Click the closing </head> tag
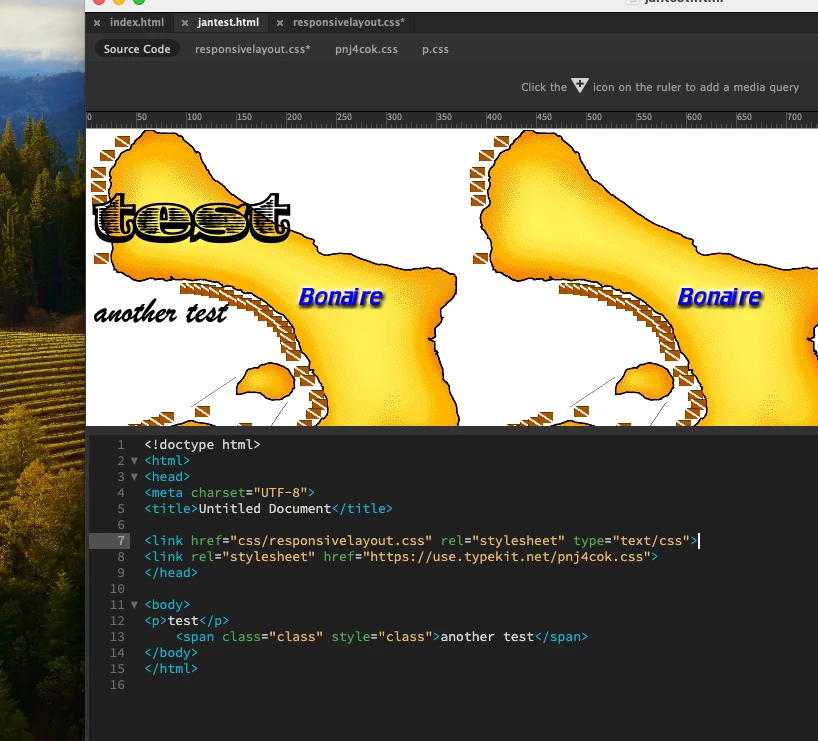 click(171, 572)
